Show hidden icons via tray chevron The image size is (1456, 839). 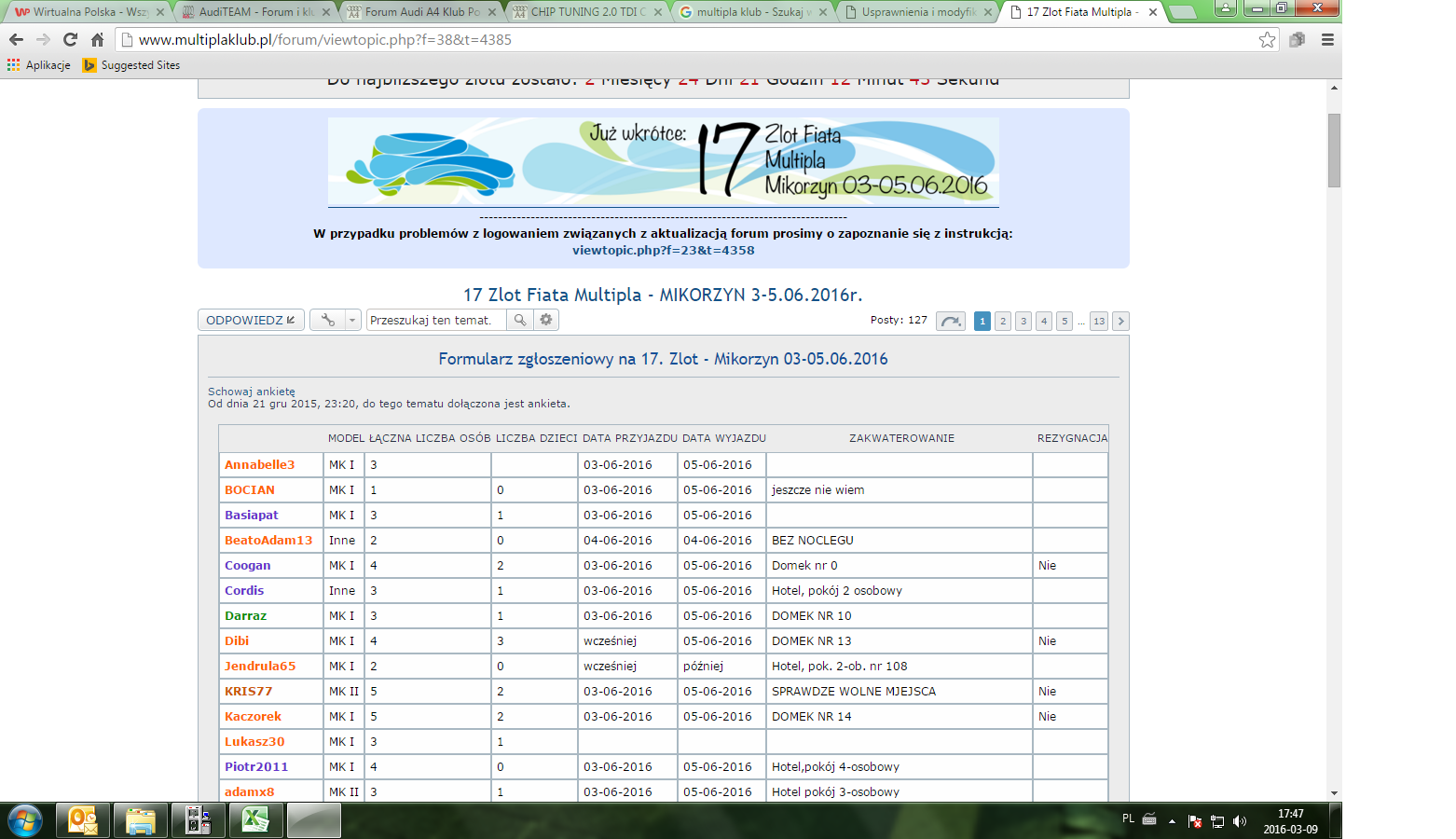coord(1173,821)
